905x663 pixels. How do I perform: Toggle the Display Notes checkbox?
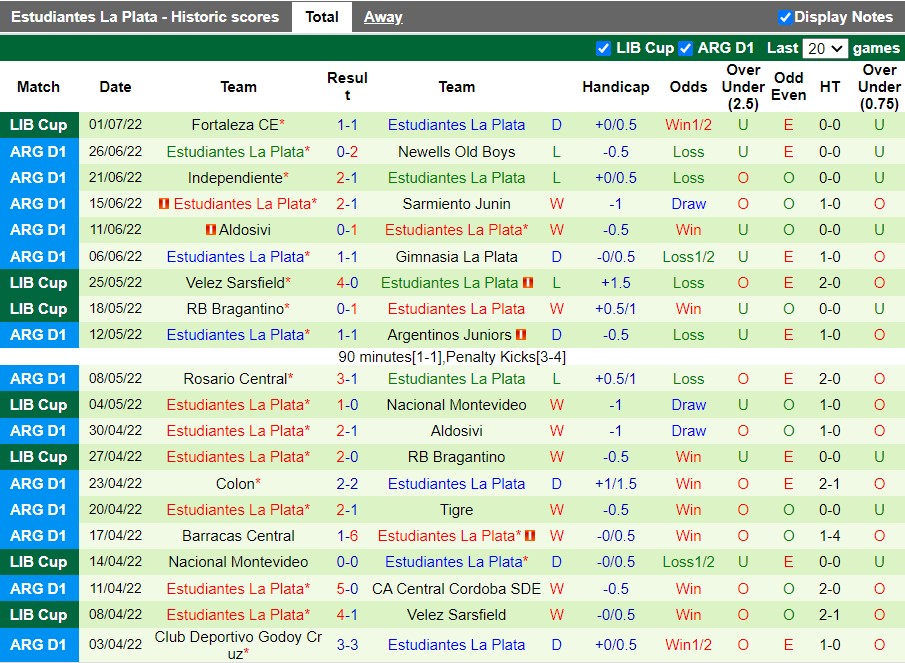[785, 17]
